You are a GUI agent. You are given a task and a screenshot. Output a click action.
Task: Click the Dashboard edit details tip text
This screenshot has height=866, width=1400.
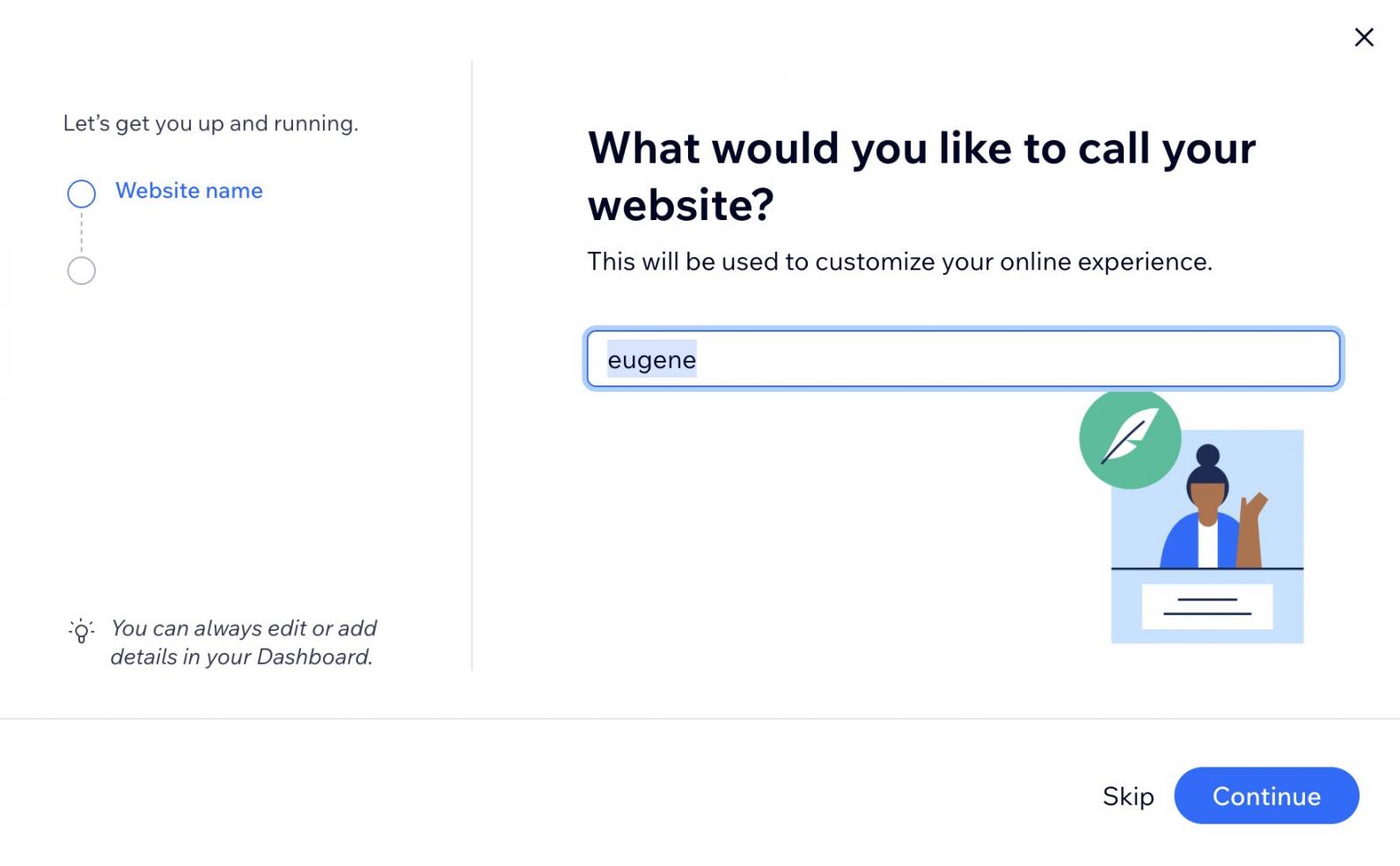(243, 642)
